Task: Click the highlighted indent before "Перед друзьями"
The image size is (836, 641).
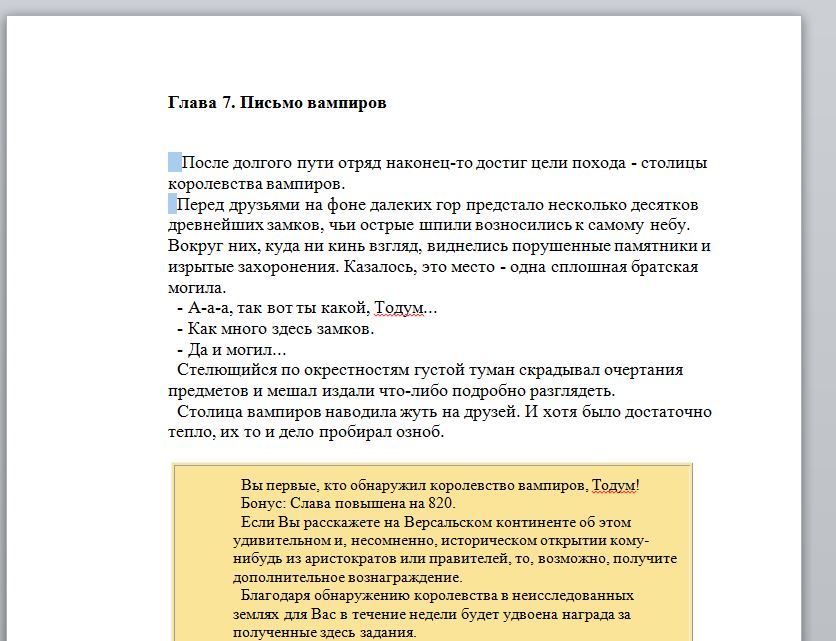Action: click(172, 205)
